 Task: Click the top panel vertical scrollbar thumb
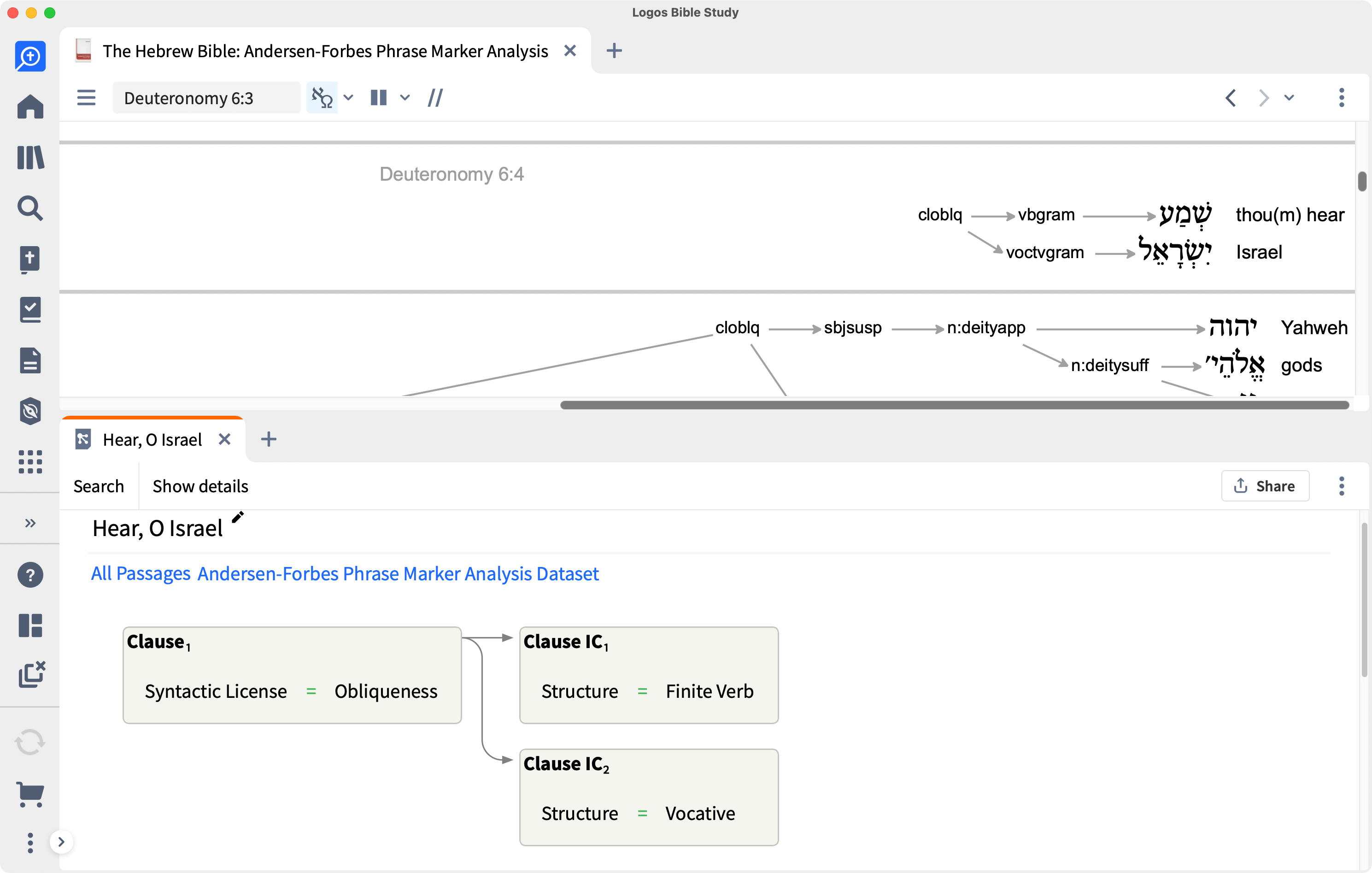tap(1362, 181)
